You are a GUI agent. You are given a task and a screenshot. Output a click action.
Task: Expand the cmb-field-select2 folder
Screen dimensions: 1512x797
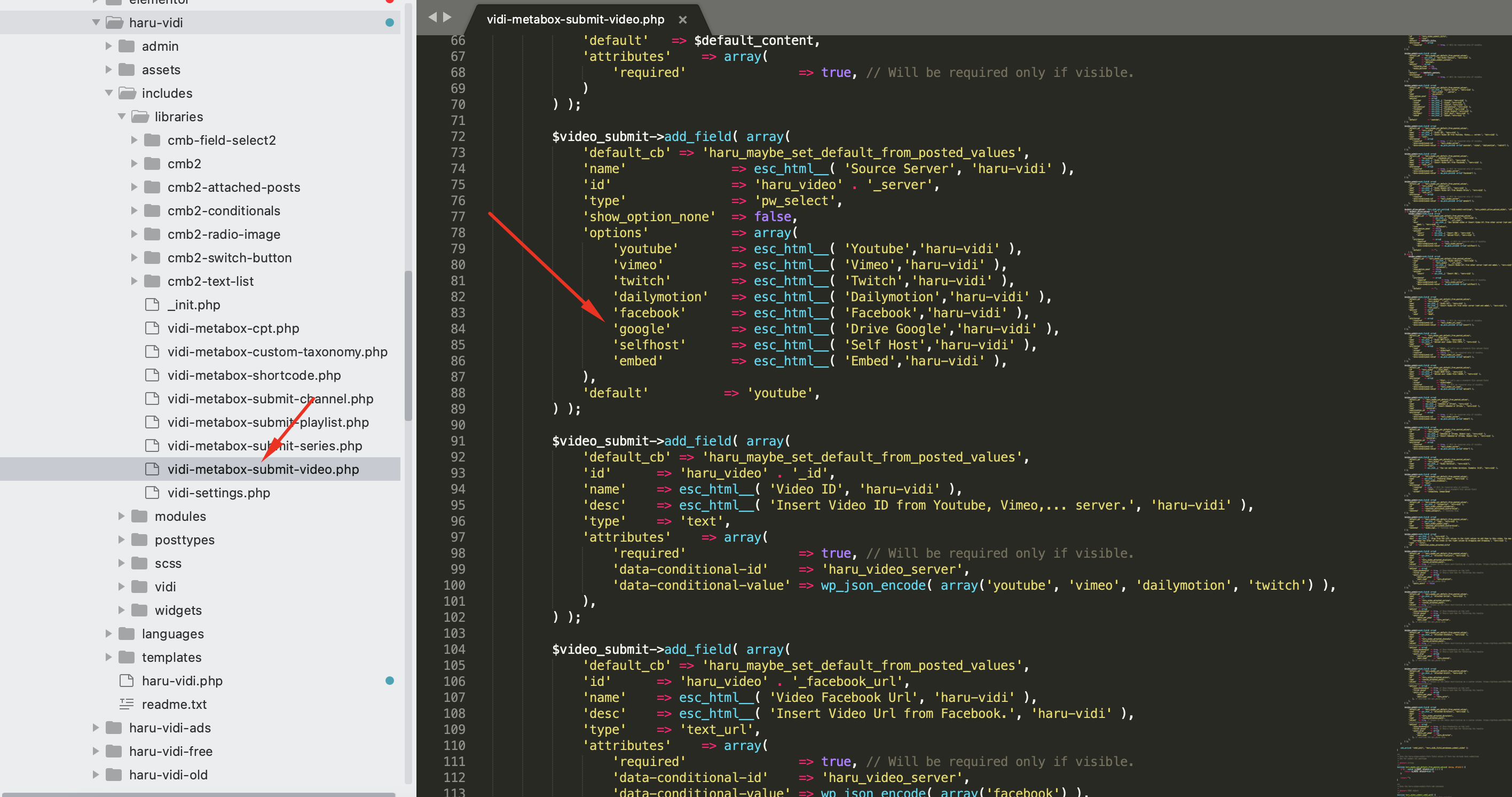(135, 140)
